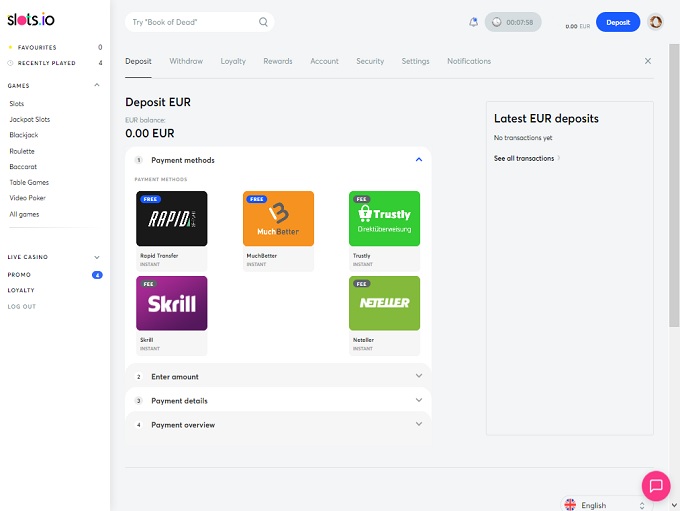
Task: Open See all transactions link
Action: (x=526, y=158)
